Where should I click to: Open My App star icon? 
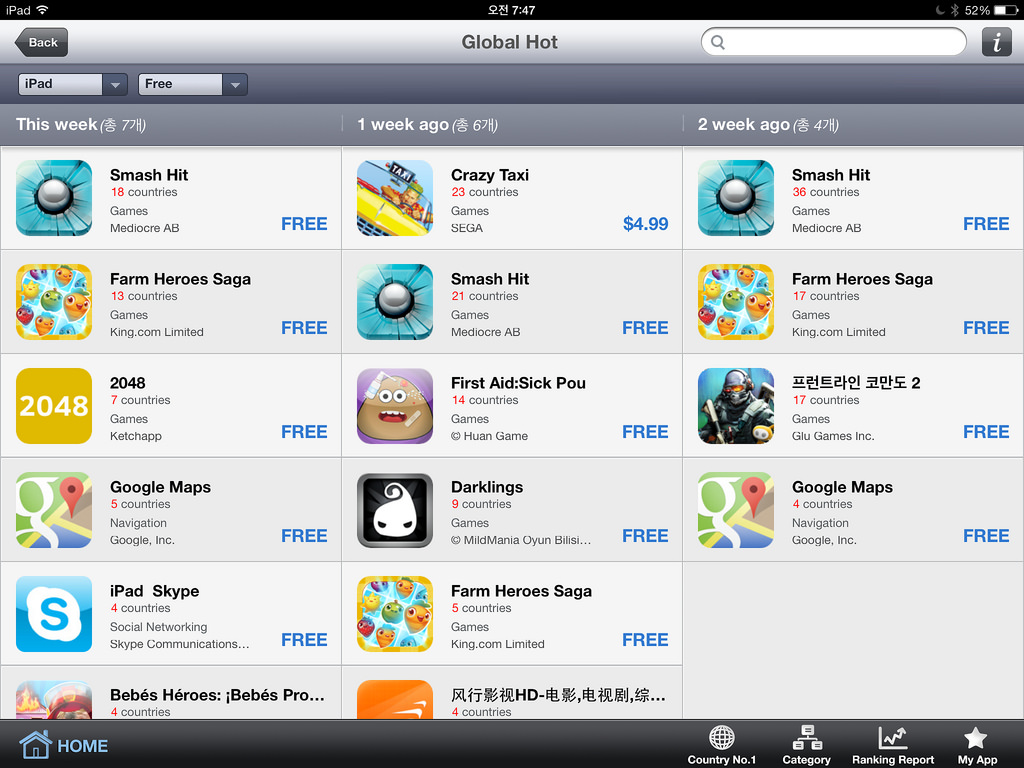pos(976,738)
